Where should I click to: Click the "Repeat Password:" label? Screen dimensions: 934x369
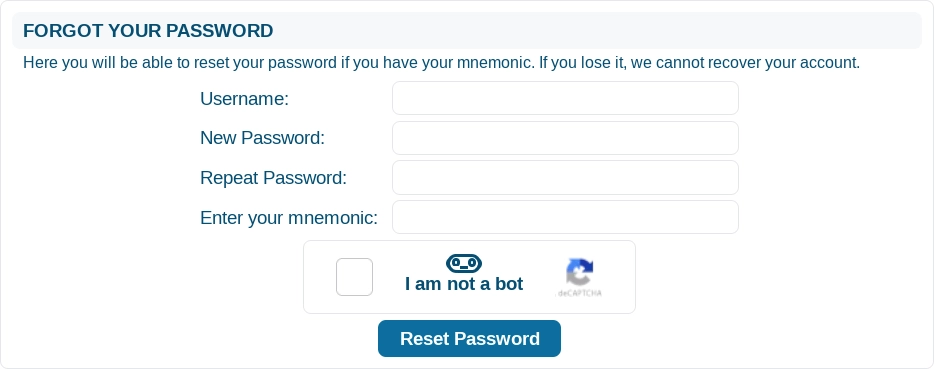pos(273,178)
